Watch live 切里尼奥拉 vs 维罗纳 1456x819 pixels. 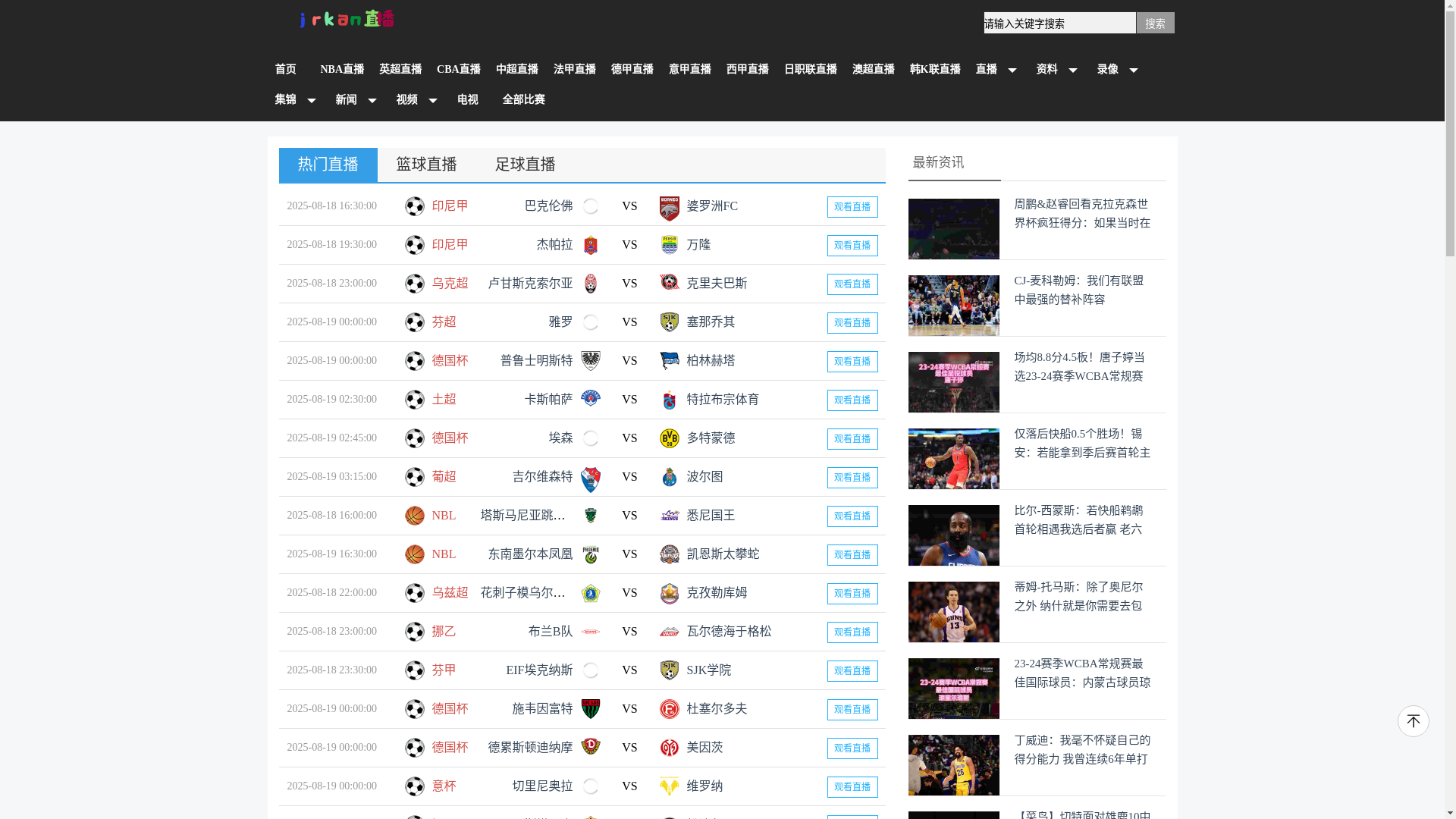point(852,787)
